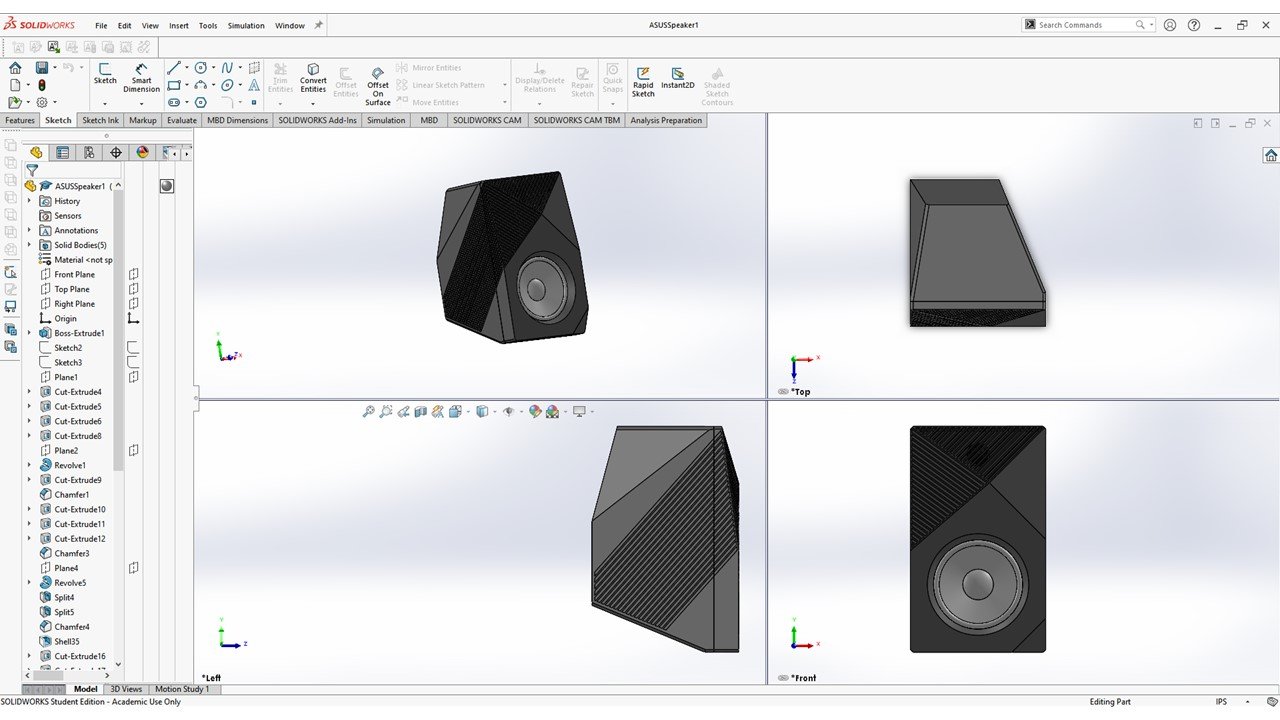This screenshot has width=1280, height=720.
Task: Open the File menu
Action: pyautogui.click(x=101, y=26)
